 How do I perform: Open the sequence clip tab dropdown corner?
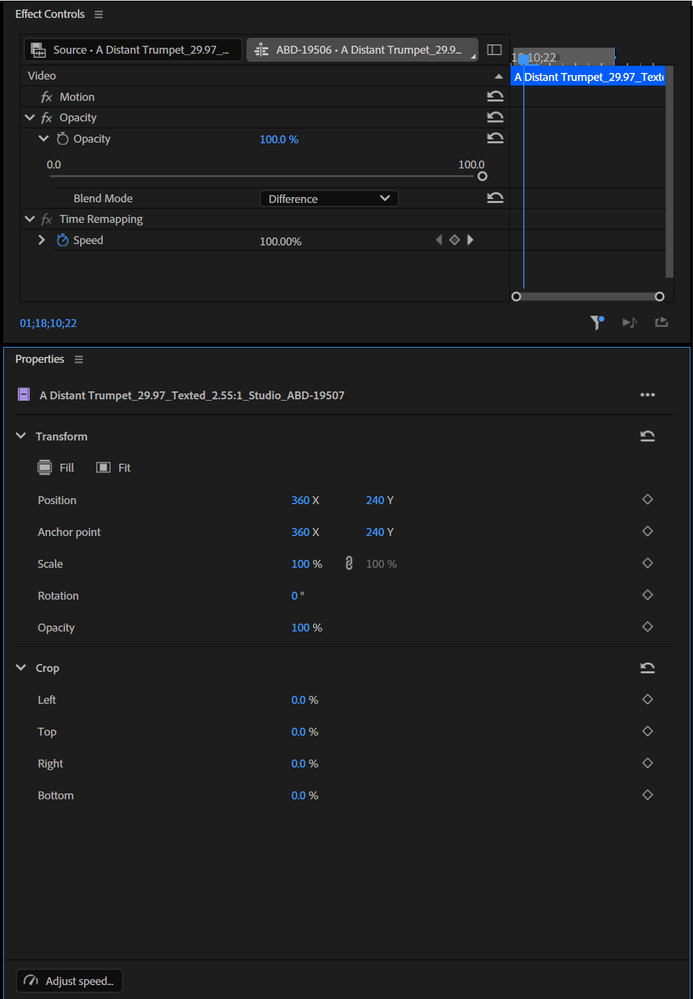473,57
